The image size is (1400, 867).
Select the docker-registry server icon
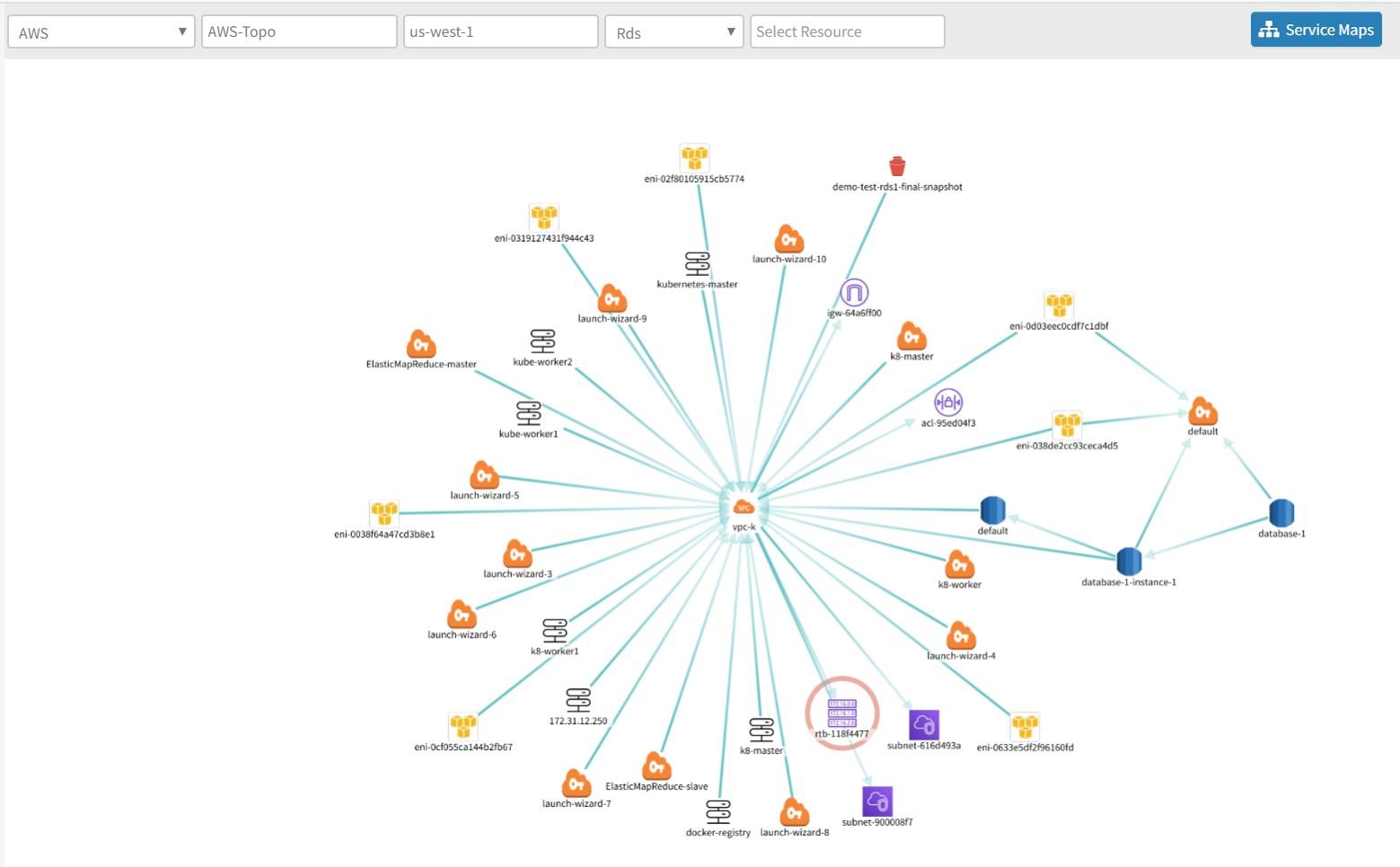[x=718, y=811]
